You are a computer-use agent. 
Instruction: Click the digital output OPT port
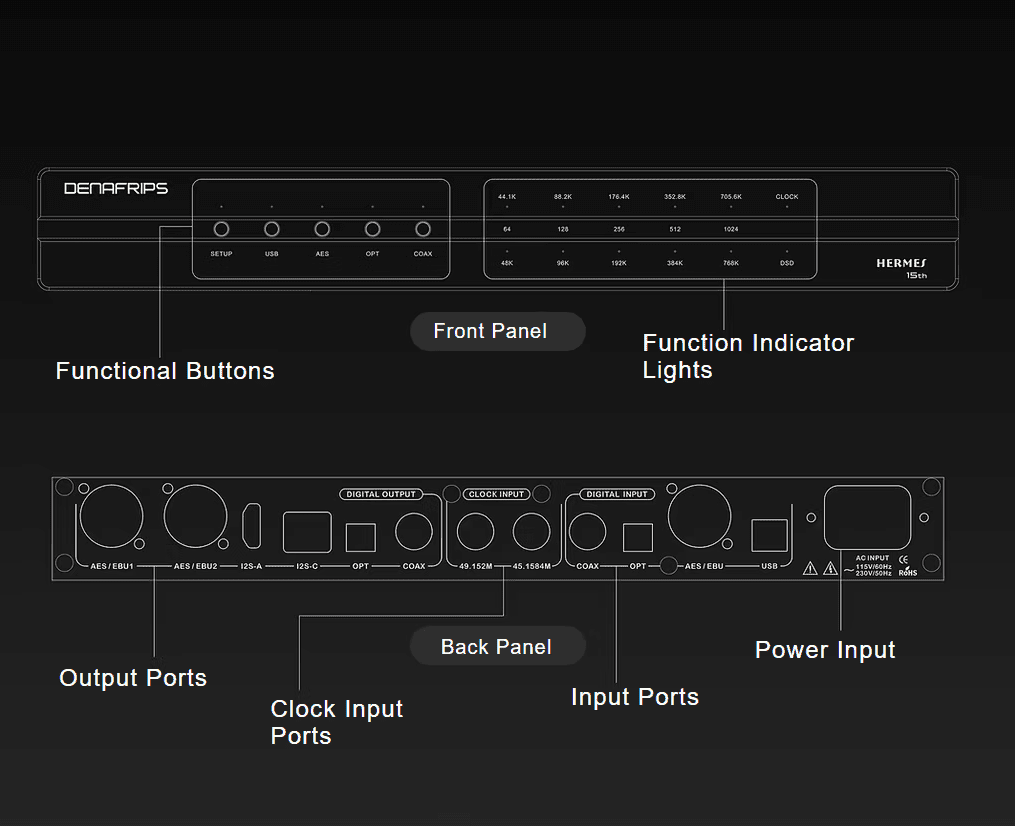click(361, 537)
